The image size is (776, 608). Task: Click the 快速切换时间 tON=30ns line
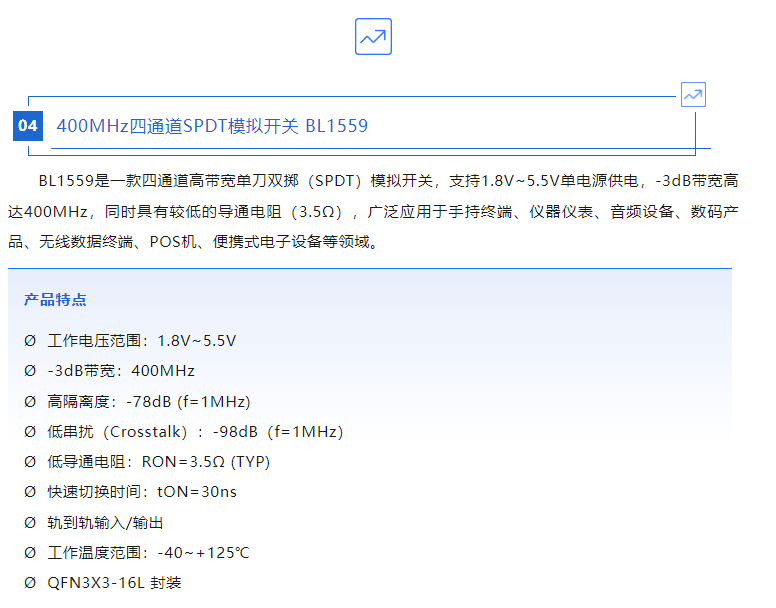142,492
